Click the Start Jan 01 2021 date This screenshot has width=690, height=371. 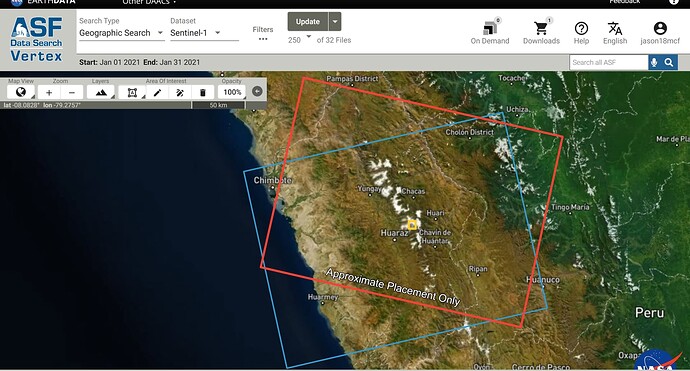109,62
